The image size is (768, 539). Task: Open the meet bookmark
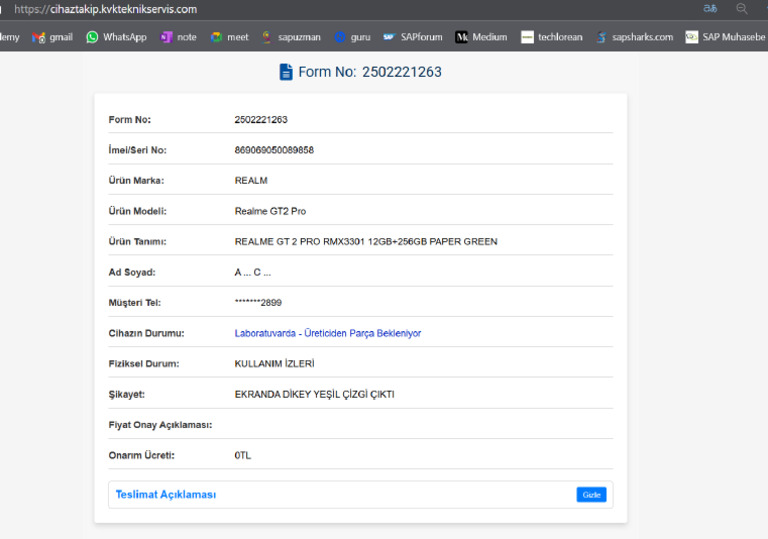(x=229, y=37)
